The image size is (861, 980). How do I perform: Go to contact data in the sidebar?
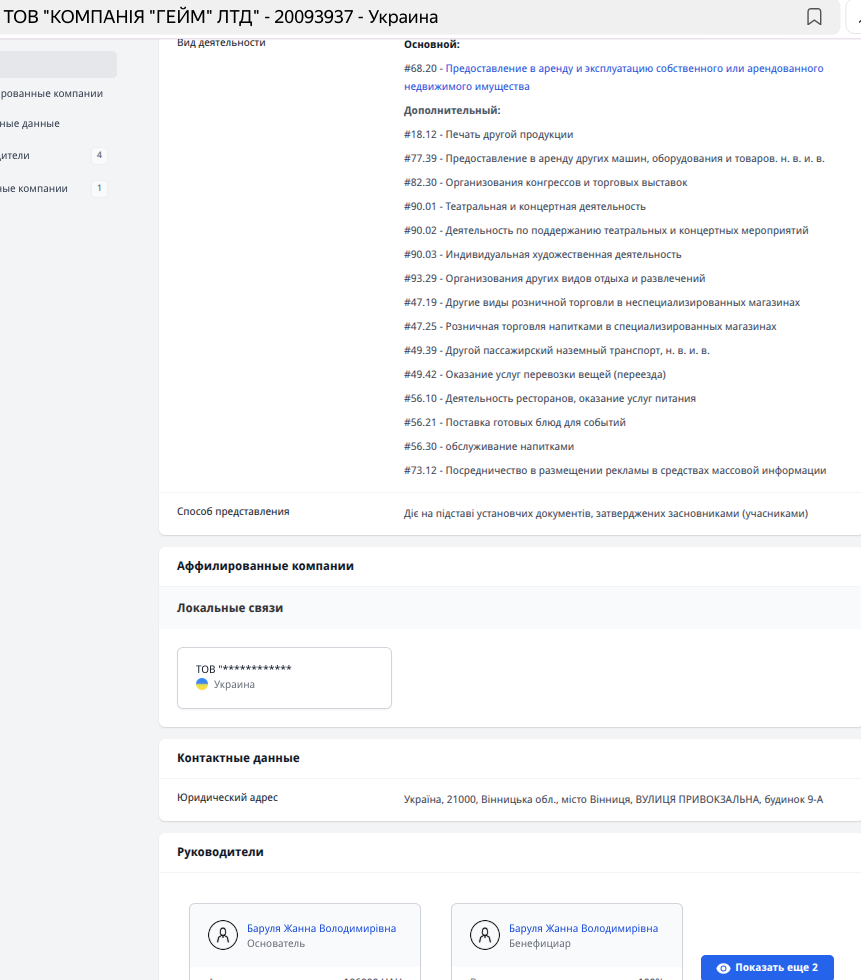(x=30, y=123)
